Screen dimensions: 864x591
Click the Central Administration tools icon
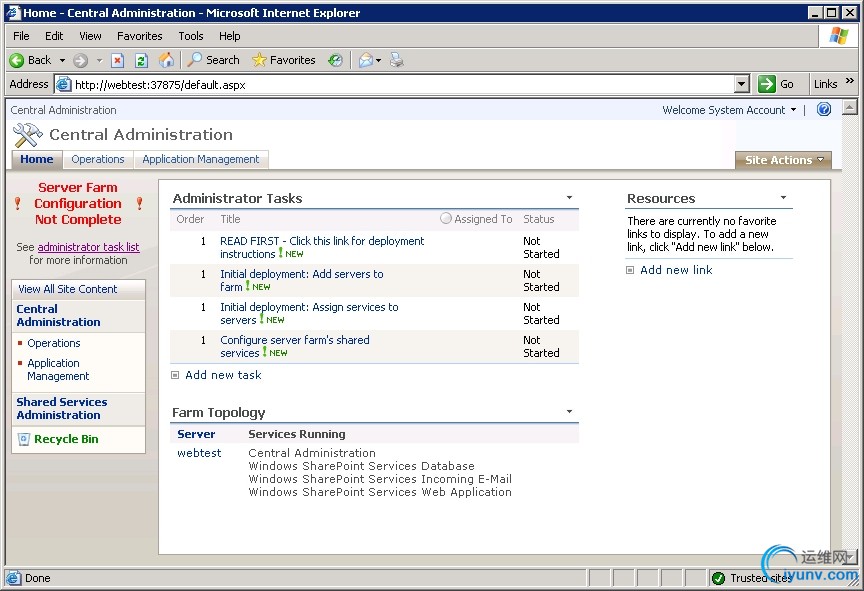(x=28, y=134)
